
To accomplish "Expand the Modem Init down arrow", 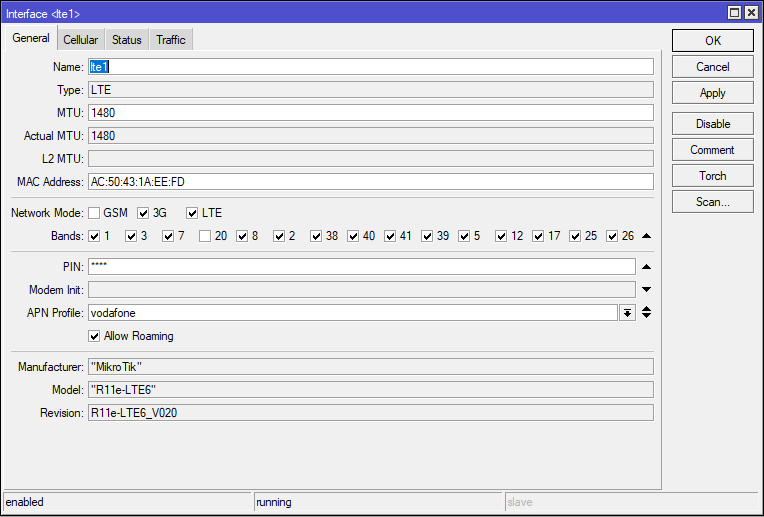I will coord(647,290).
